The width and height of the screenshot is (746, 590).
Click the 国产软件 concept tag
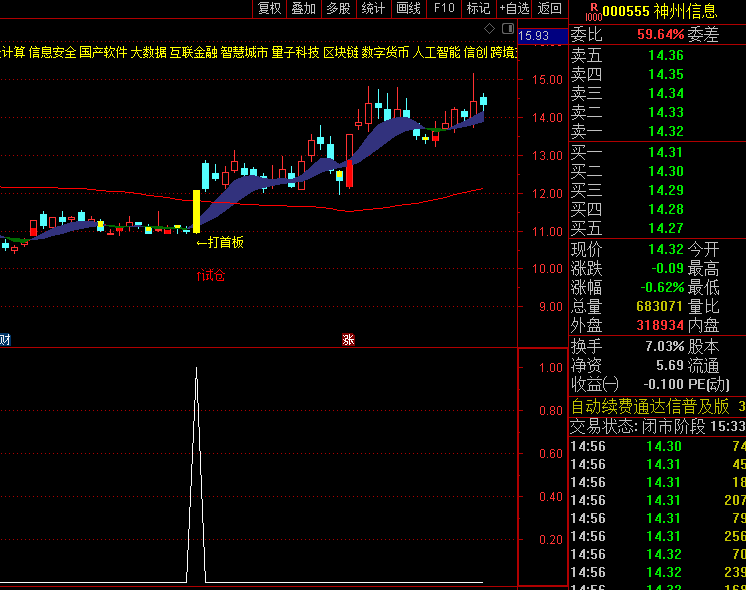point(103,53)
